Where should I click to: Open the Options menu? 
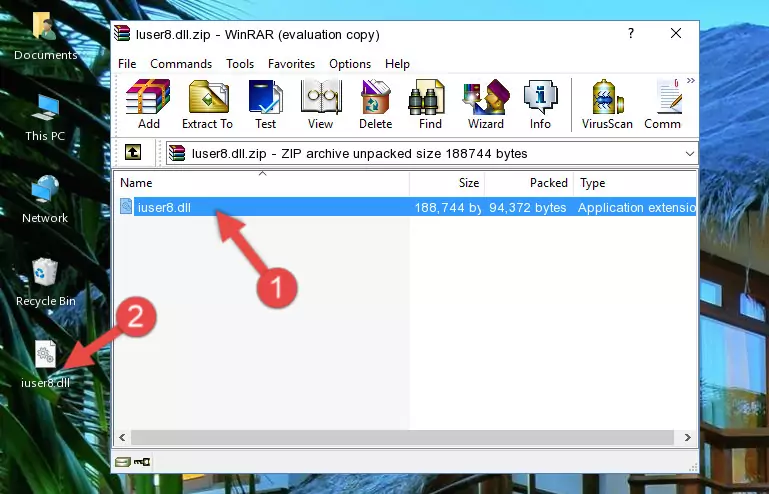pyautogui.click(x=350, y=64)
